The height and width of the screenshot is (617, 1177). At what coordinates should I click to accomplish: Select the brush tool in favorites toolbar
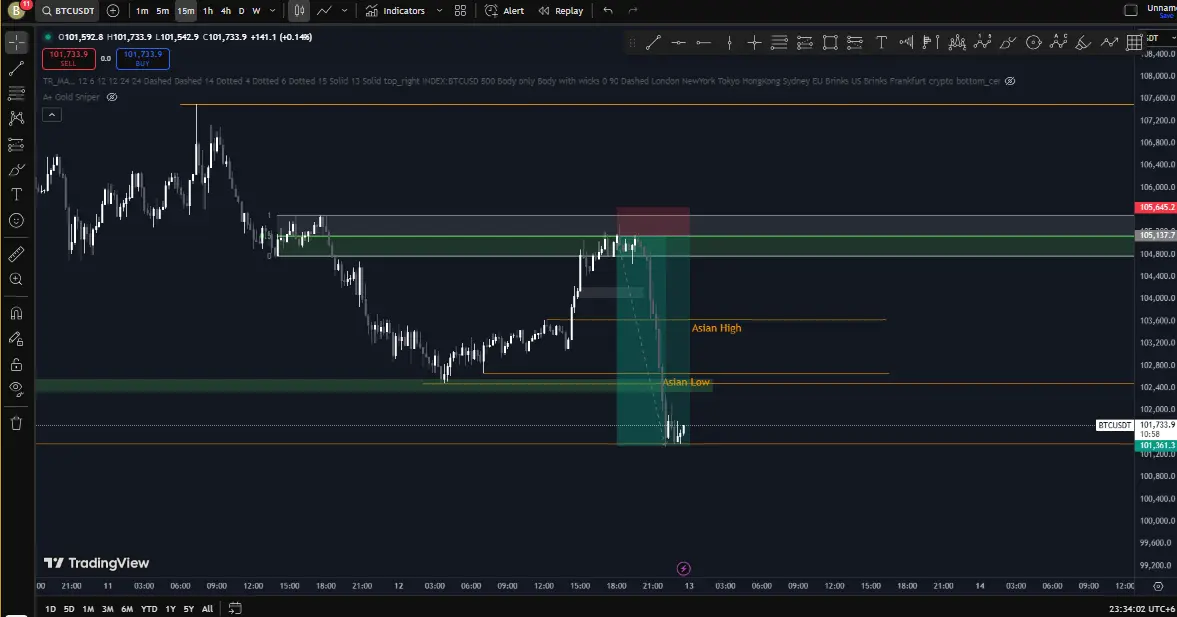pyautogui.click(x=1007, y=43)
